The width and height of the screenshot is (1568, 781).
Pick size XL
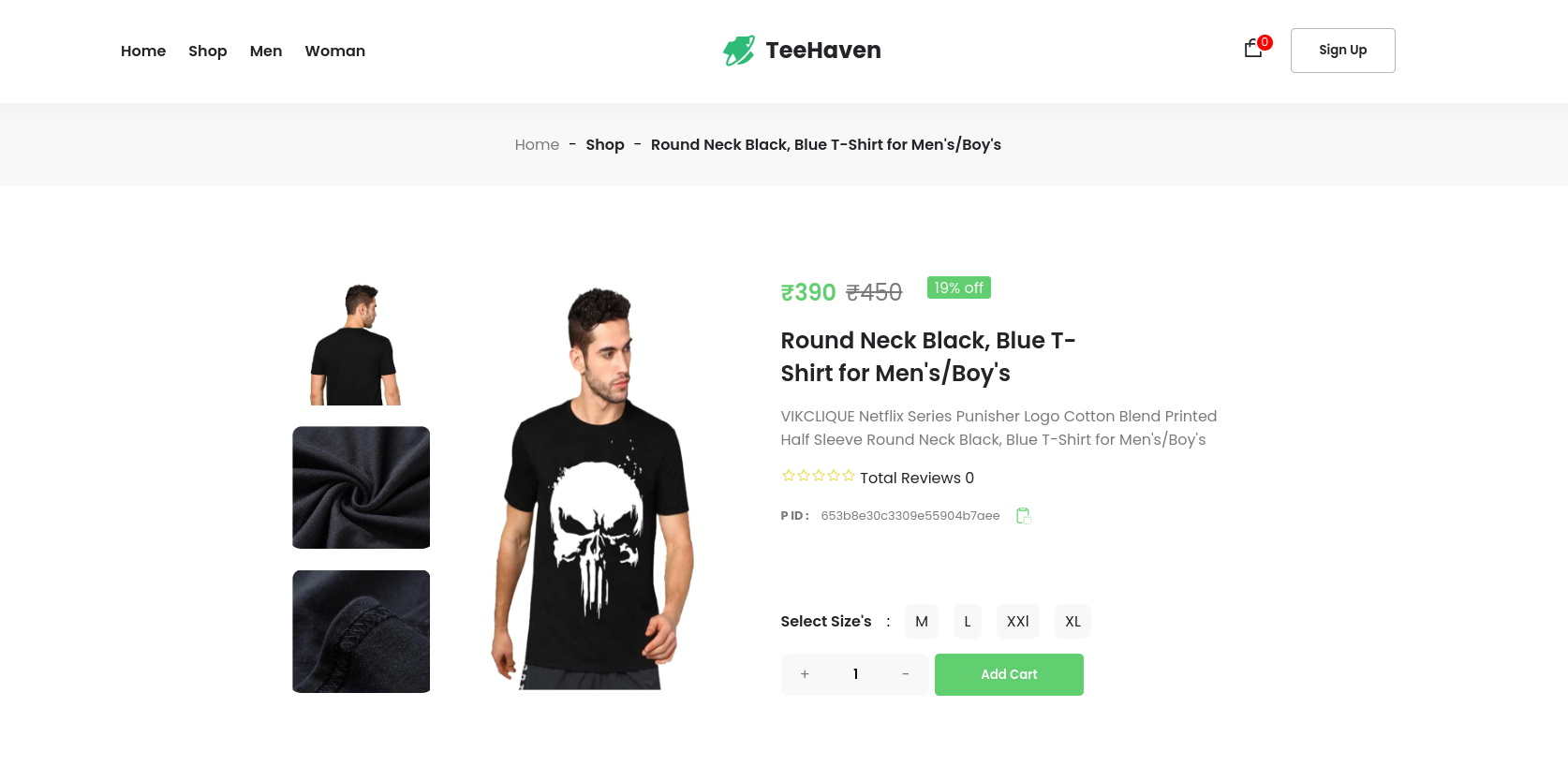click(1072, 622)
